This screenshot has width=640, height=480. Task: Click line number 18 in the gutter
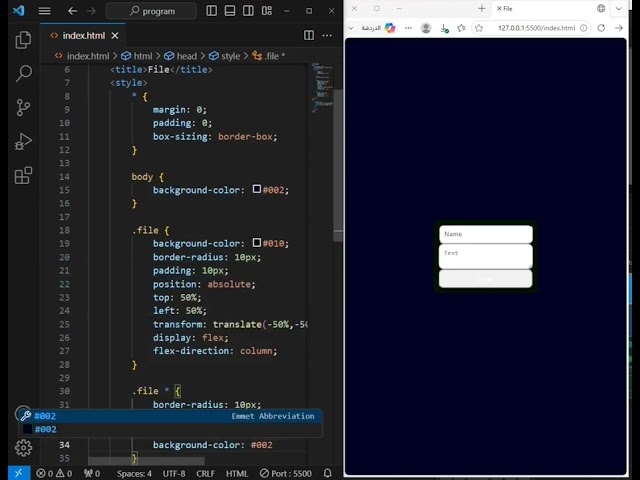click(64, 230)
